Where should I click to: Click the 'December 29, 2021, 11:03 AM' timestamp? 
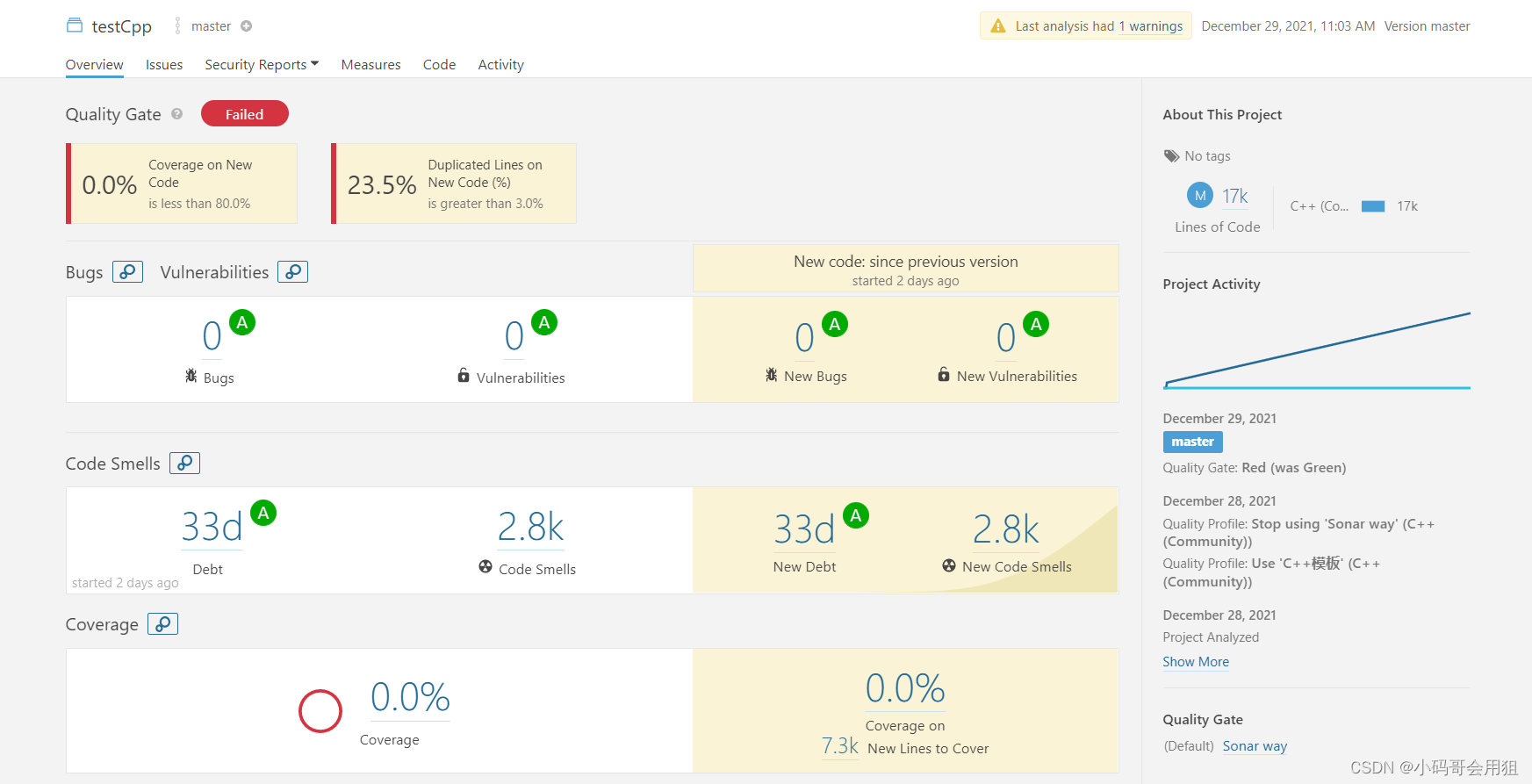tap(1288, 26)
